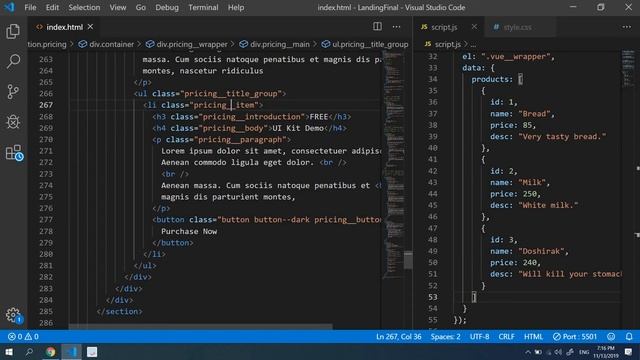Image resolution: width=640 pixels, height=360 pixels.
Task: Open the Windows Start menu
Action: [9, 352]
